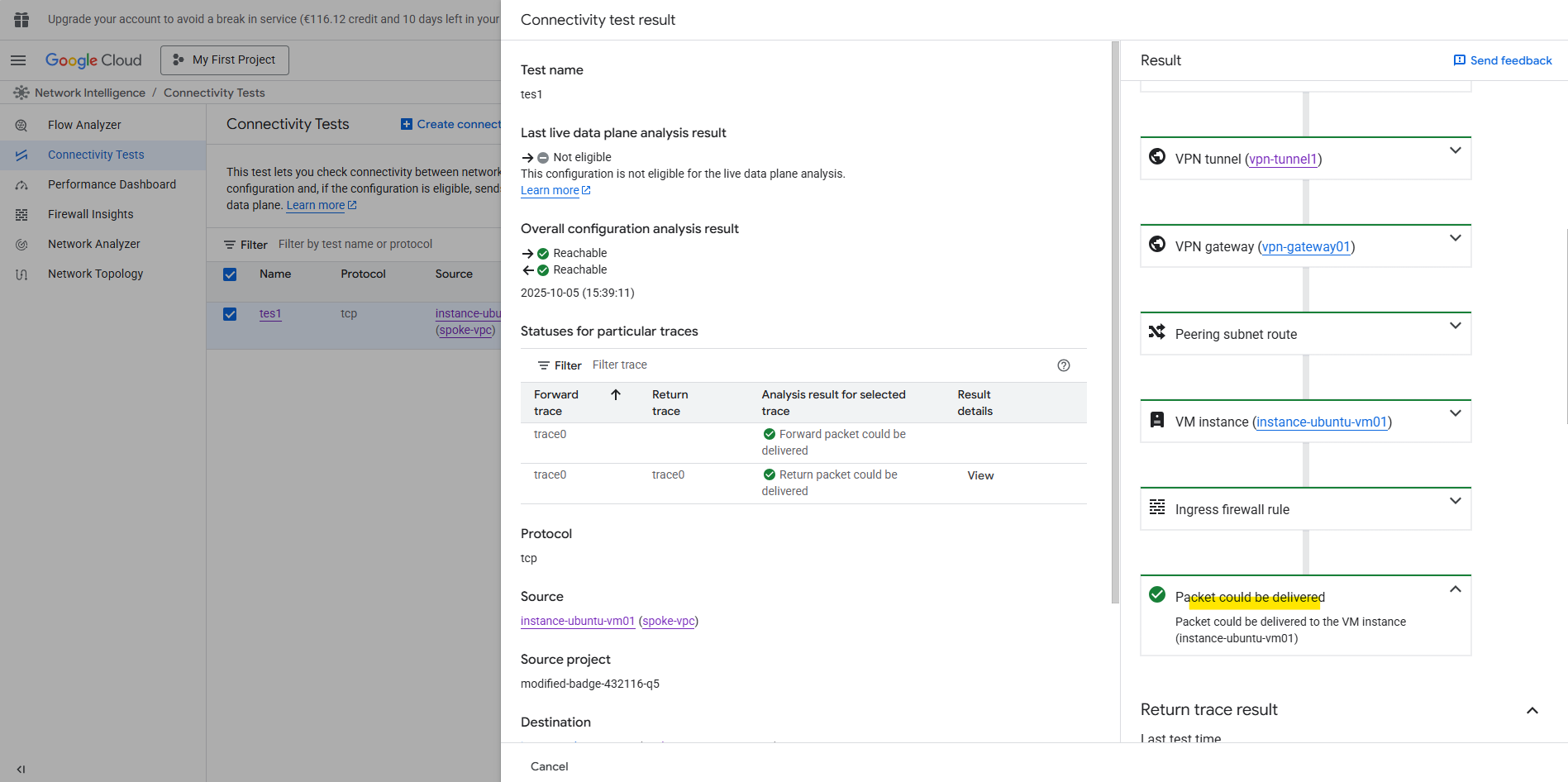Click the Performance Dashboard sidebar icon
This screenshot has height=782, width=1568.
point(21,185)
